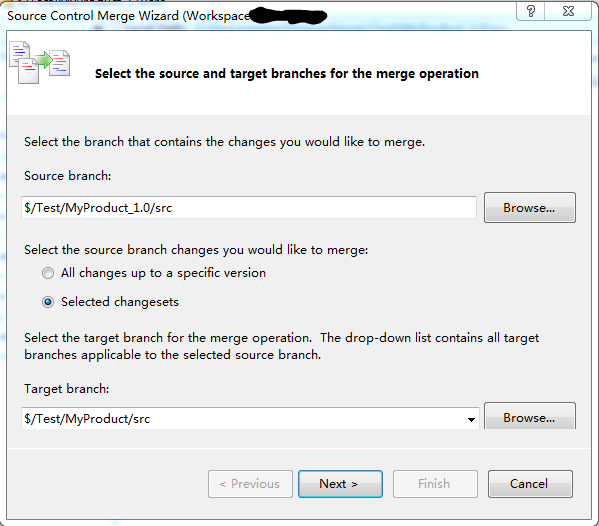Browse for the source branch
The height and width of the screenshot is (526, 599).
click(529, 207)
